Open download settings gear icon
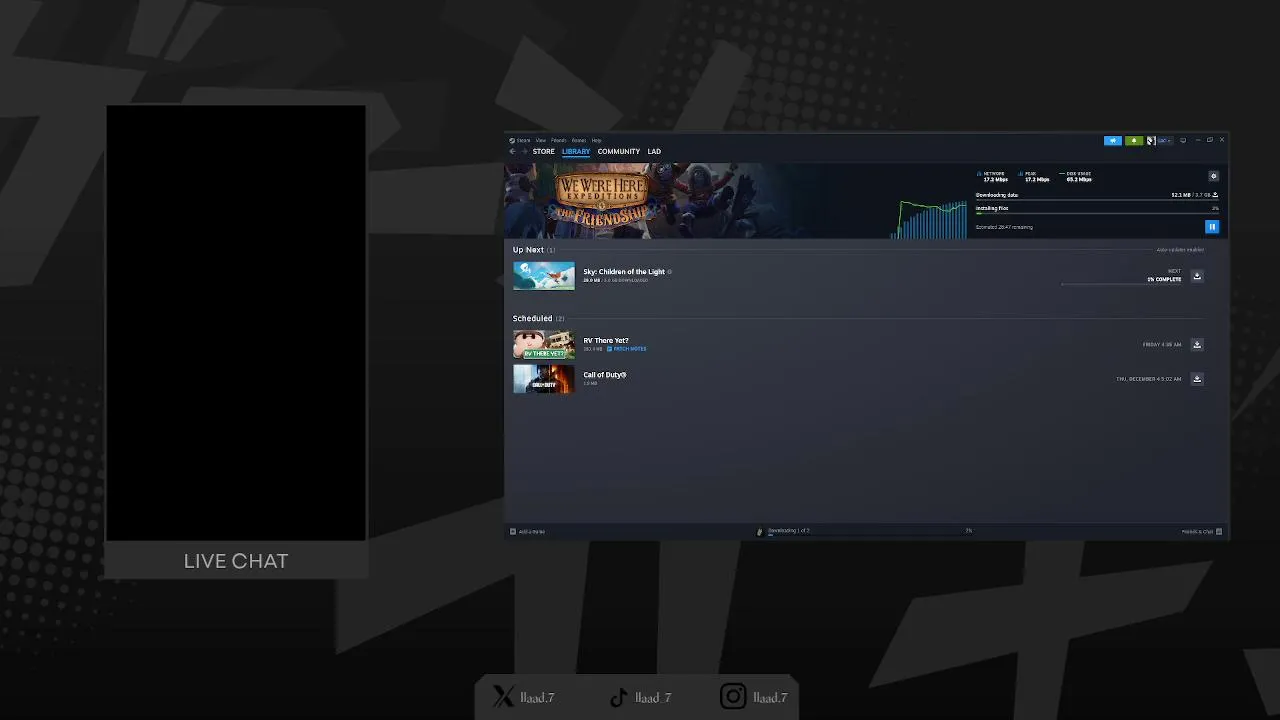Screen dimensions: 1280x720 click(x=1214, y=176)
